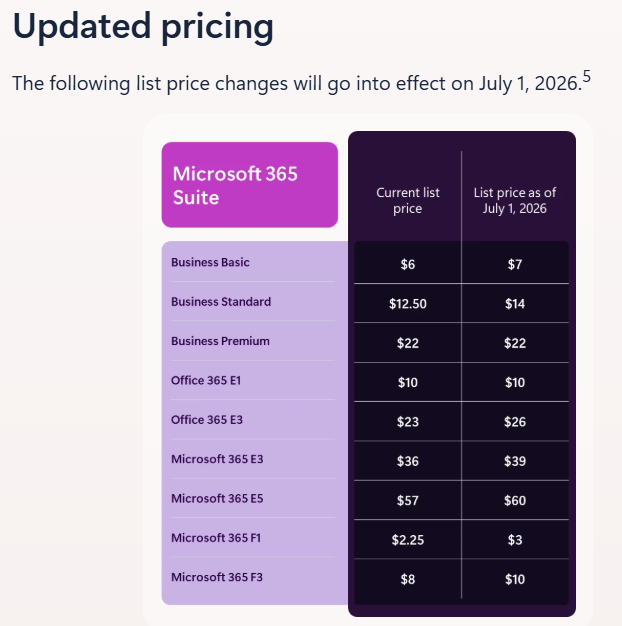Select the Business Basic row label

(x=210, y=262)
